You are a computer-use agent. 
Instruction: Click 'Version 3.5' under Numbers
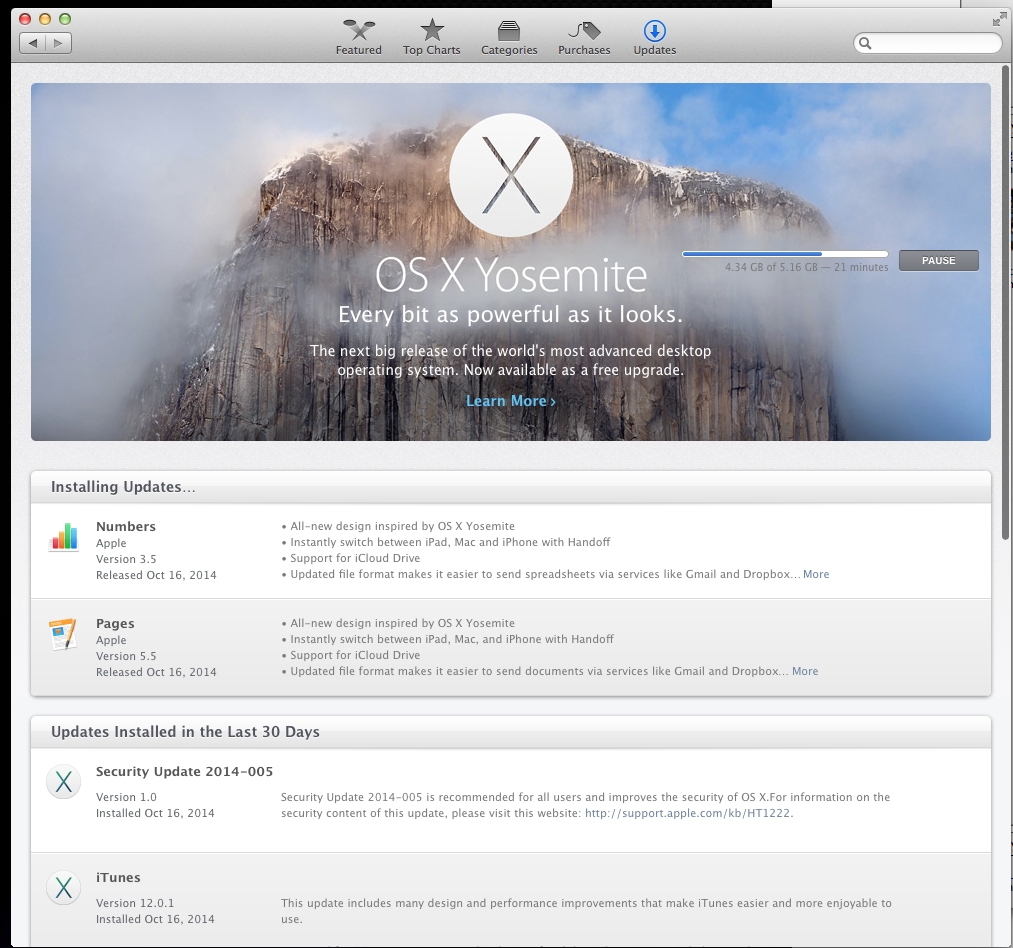click(126, 559)
